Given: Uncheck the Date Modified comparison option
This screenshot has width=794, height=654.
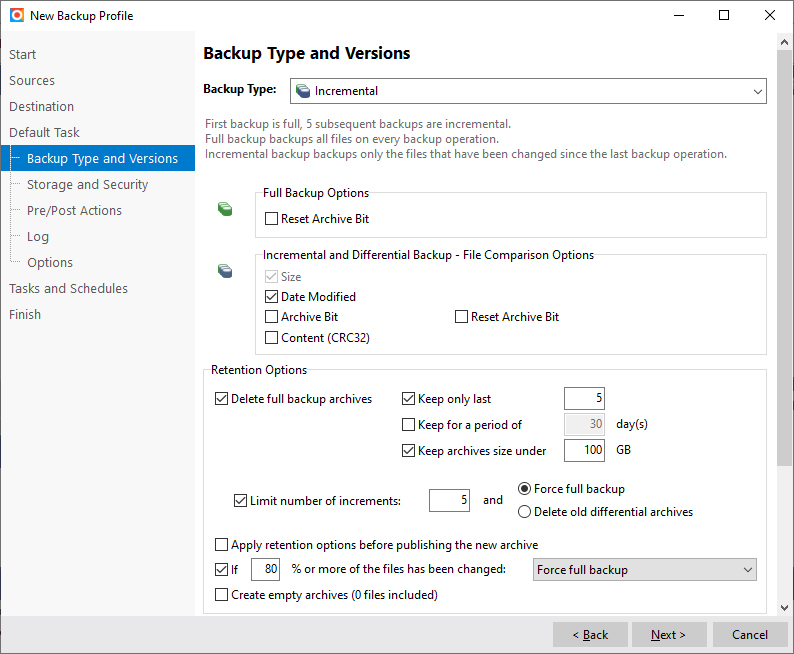Looking at the screenshot, I should 272,297.
